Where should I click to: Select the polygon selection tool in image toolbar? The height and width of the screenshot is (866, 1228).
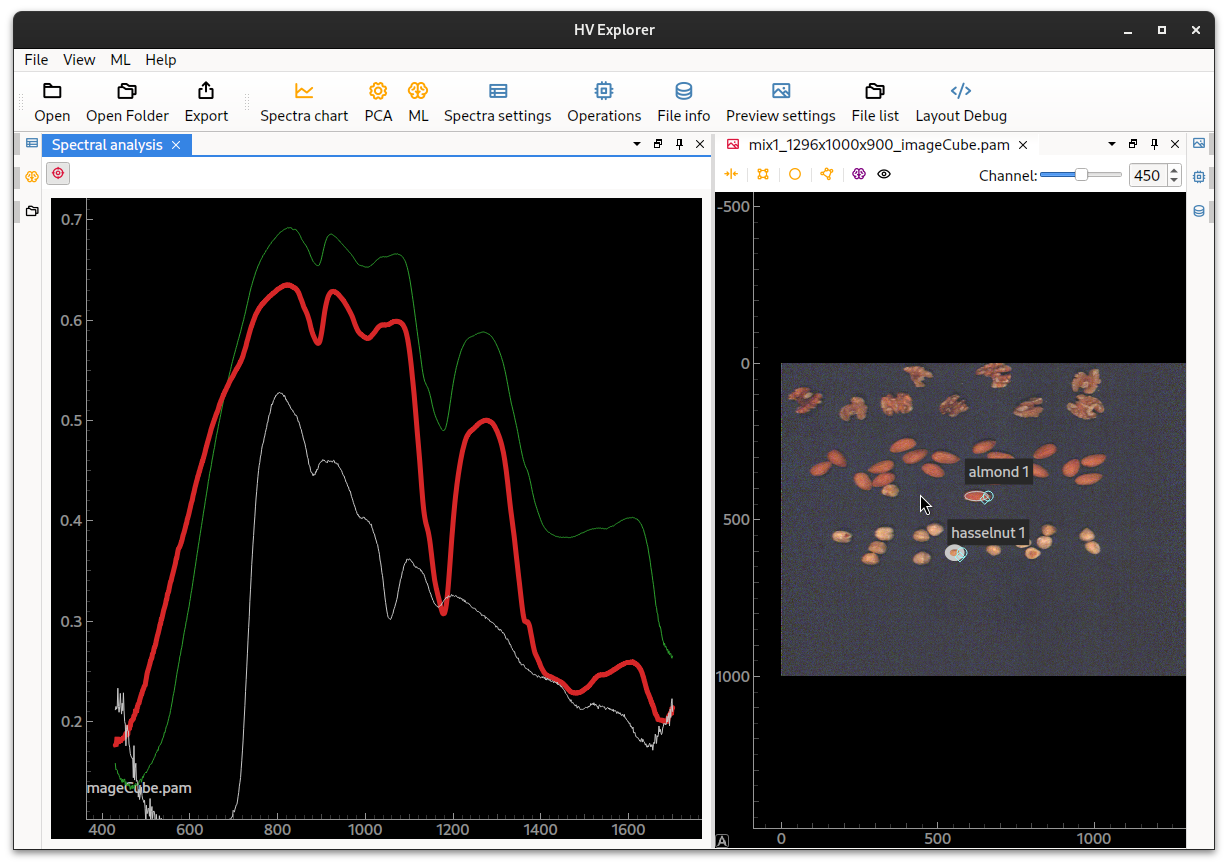pyautogui.click(x=827, y=174)
